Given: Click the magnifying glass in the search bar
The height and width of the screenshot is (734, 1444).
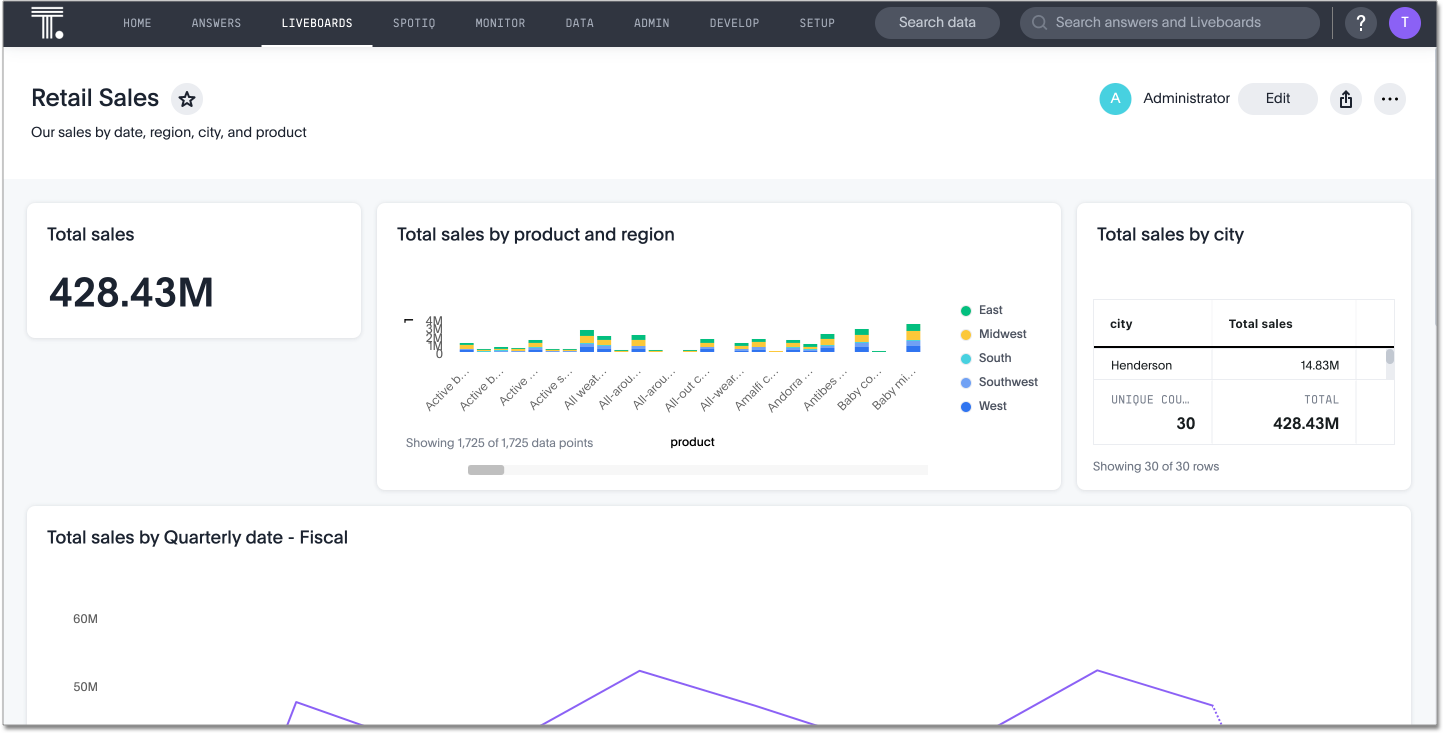Looking at the screenshot, I should (1040, 22).
